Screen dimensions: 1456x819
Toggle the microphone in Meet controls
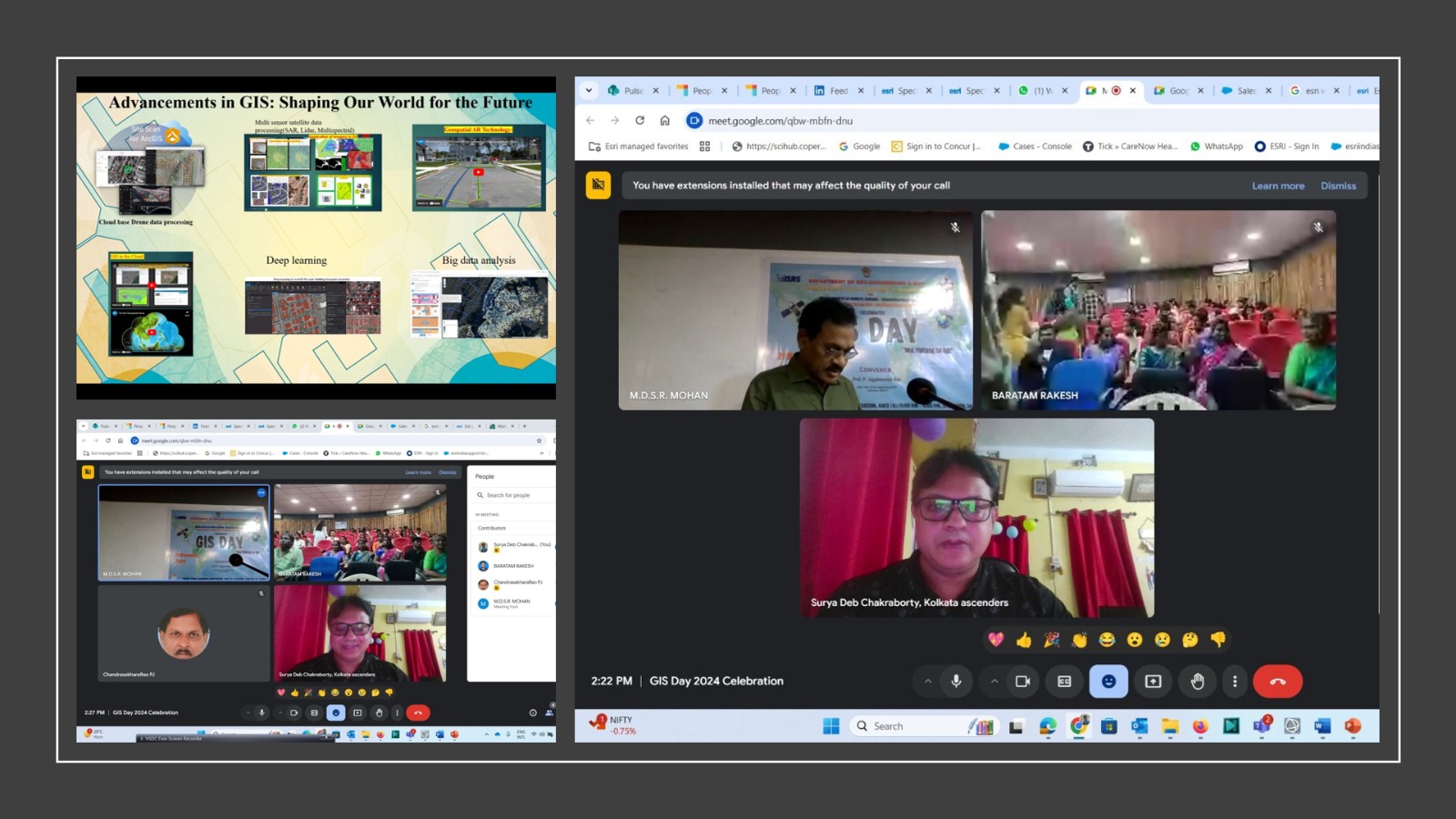tap(955, 682)
